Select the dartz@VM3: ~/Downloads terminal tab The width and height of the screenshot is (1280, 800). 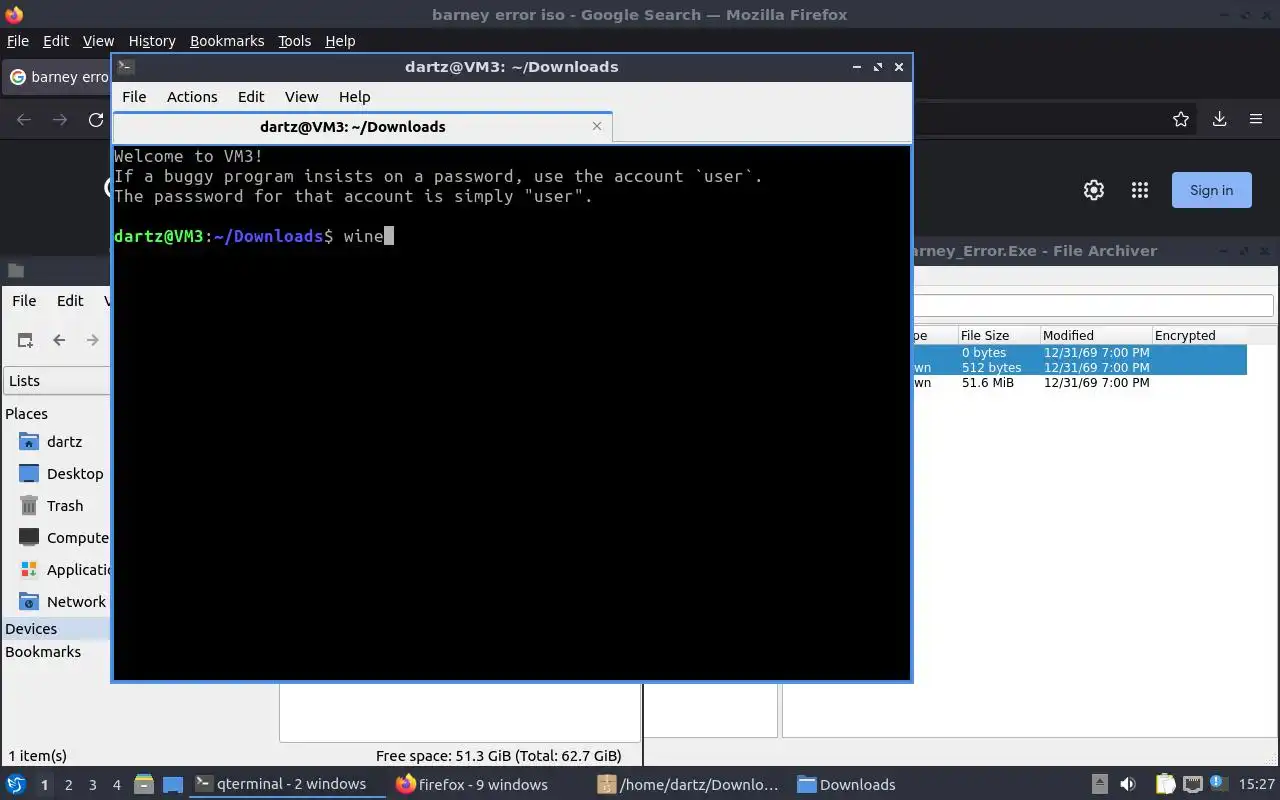(362, 127)
